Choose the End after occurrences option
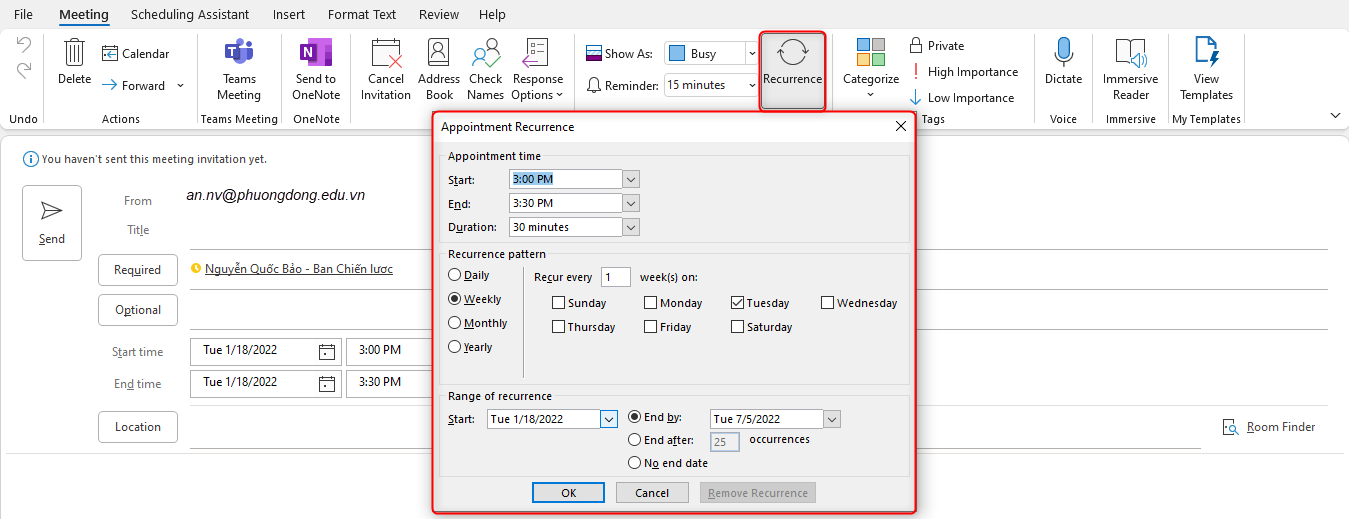Image resolution: width=1349 pixels, height=519 pixels. (635, 440)
